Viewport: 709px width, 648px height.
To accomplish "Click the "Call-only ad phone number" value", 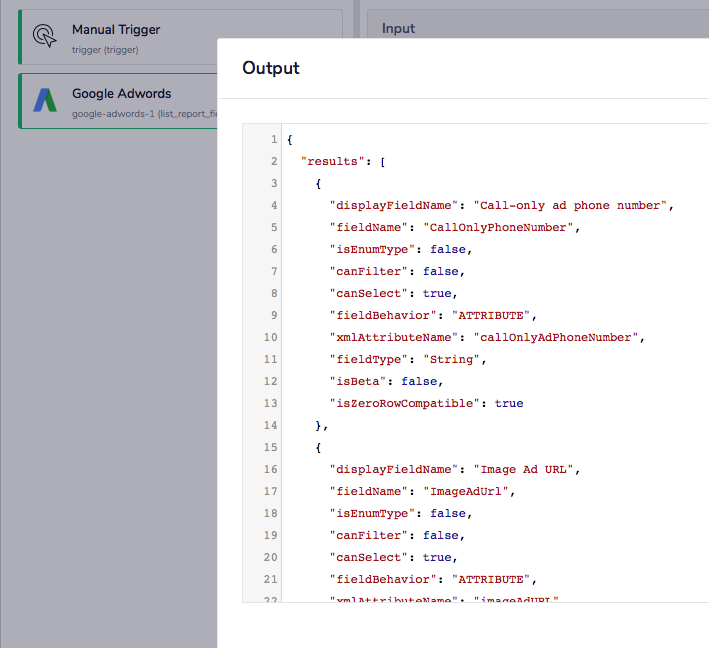I will (570, 205).
